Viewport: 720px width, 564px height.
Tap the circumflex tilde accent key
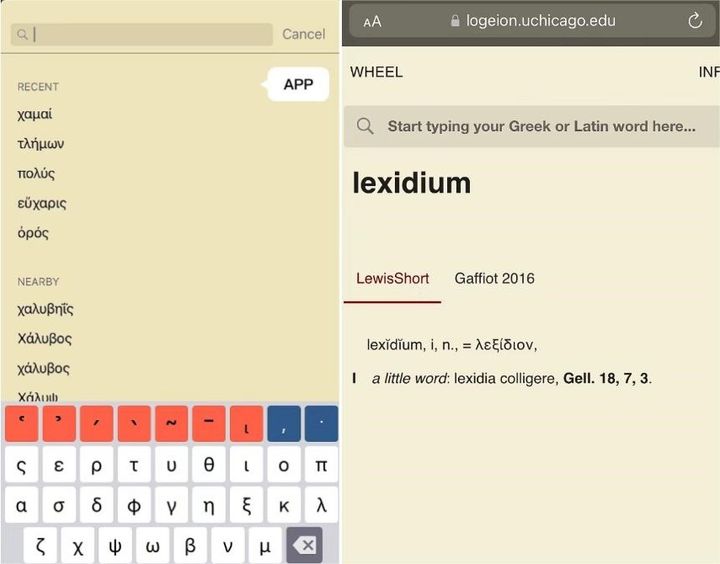[171, 423]
